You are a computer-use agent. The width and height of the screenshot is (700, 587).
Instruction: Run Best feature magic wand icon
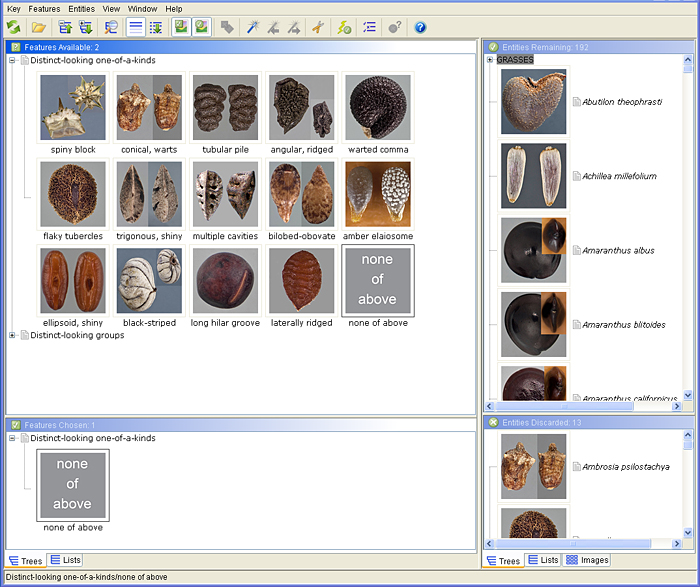click(253, 28)
